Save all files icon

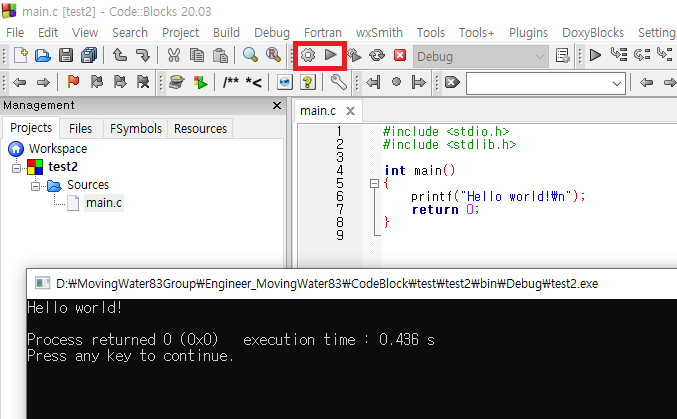click(89, 55)
